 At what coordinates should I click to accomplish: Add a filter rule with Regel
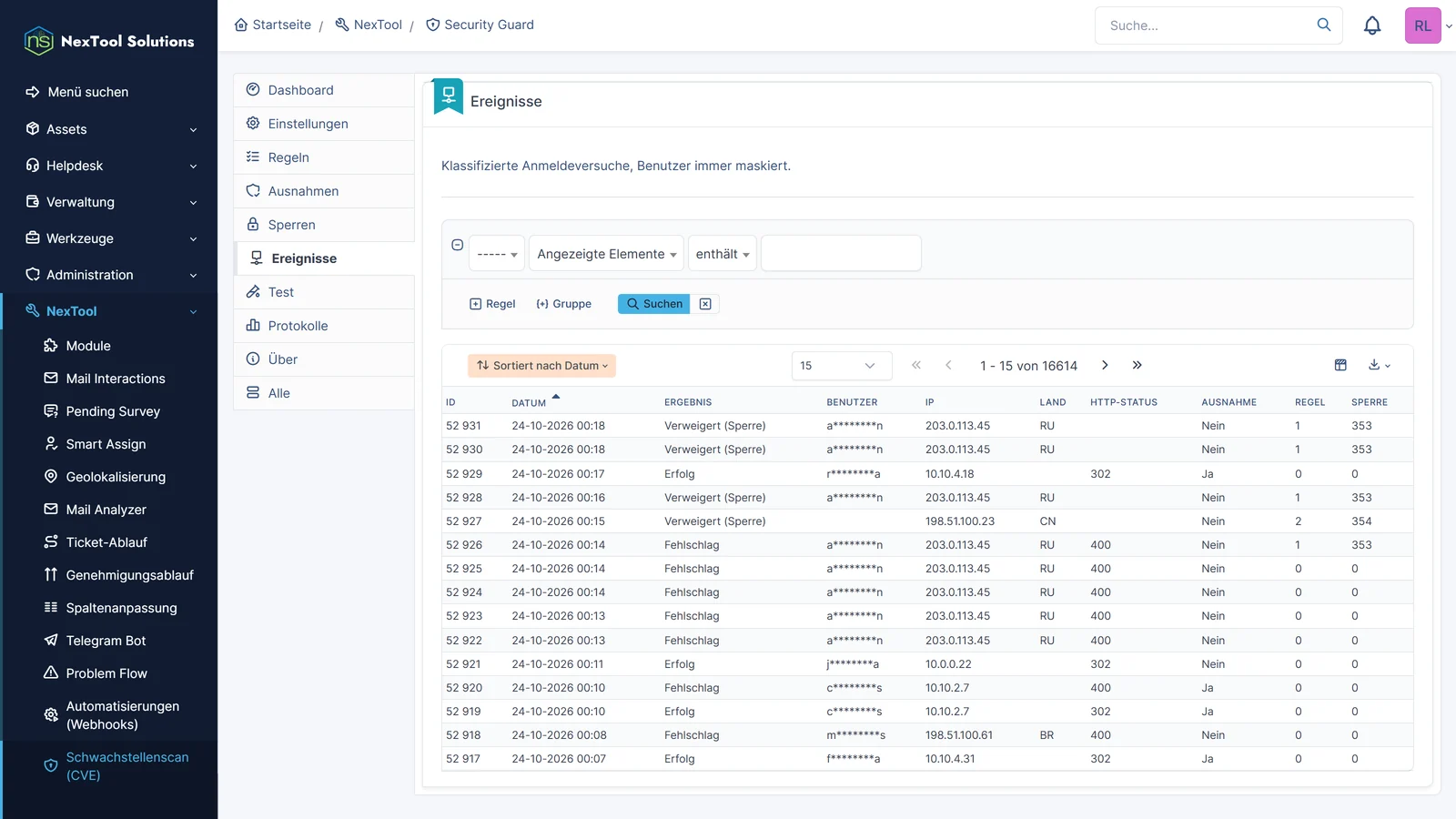pyautogui.click(x=492, y=304)
